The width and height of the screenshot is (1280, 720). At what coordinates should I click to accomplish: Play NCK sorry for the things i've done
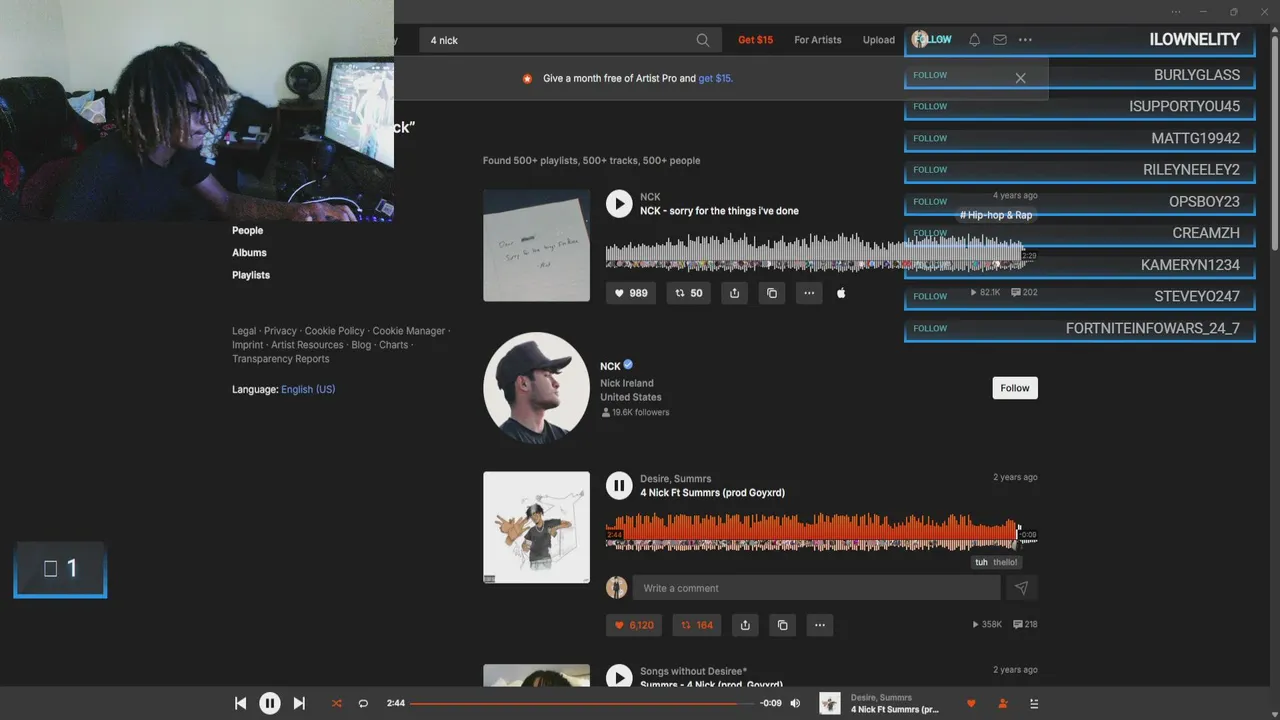point(619,204)
